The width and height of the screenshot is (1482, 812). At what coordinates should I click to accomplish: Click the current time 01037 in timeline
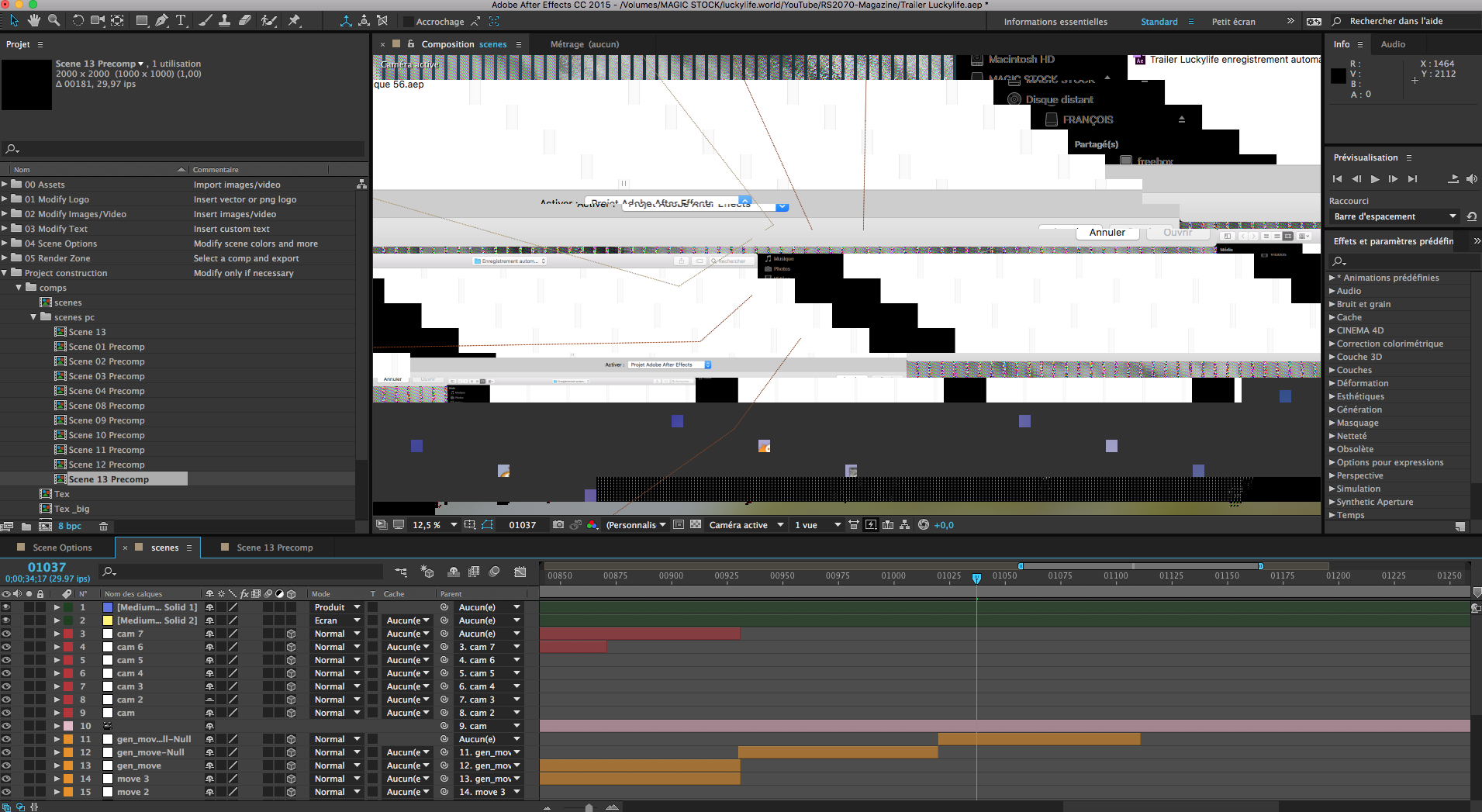pyautogui.click(x=47, y=567)
